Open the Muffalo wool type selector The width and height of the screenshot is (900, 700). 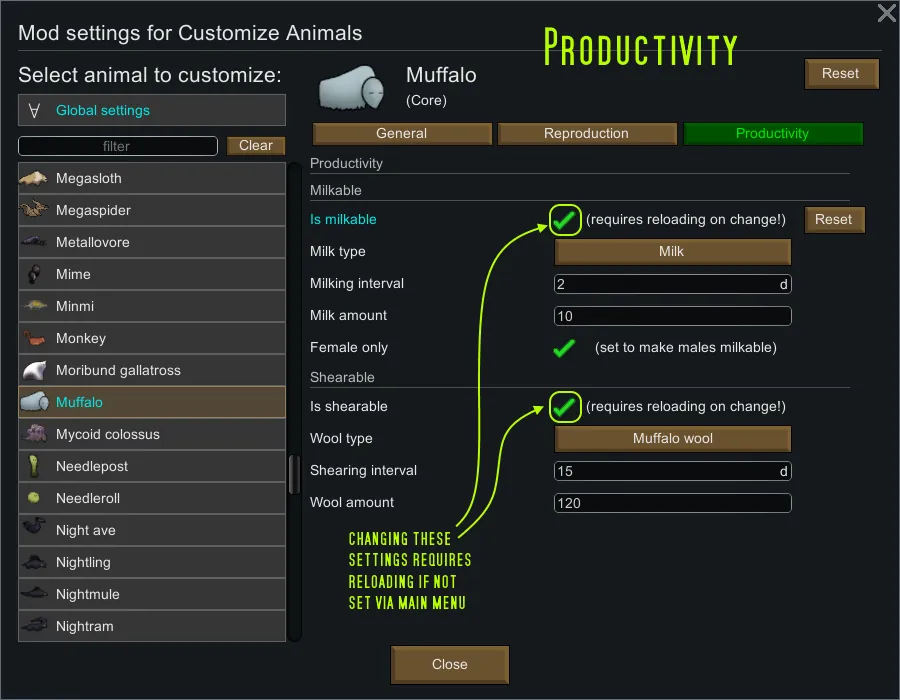point(672,439)
